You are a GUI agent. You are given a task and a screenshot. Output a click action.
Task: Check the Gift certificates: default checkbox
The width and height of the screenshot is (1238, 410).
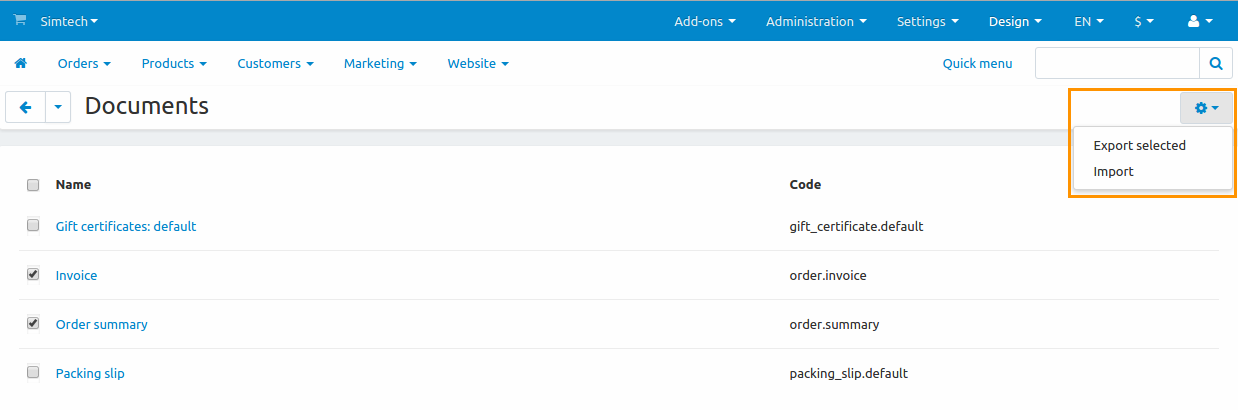[x=33, y=225]
